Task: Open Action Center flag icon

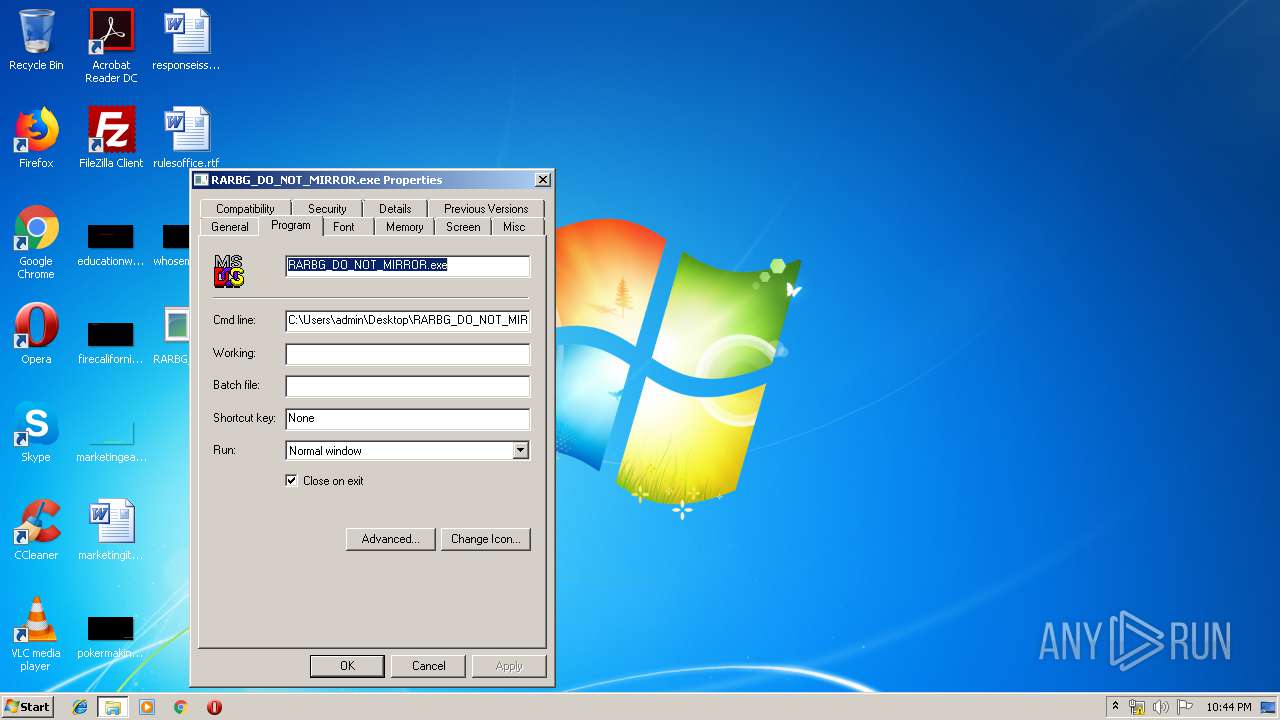Action: coord(1185,707)
